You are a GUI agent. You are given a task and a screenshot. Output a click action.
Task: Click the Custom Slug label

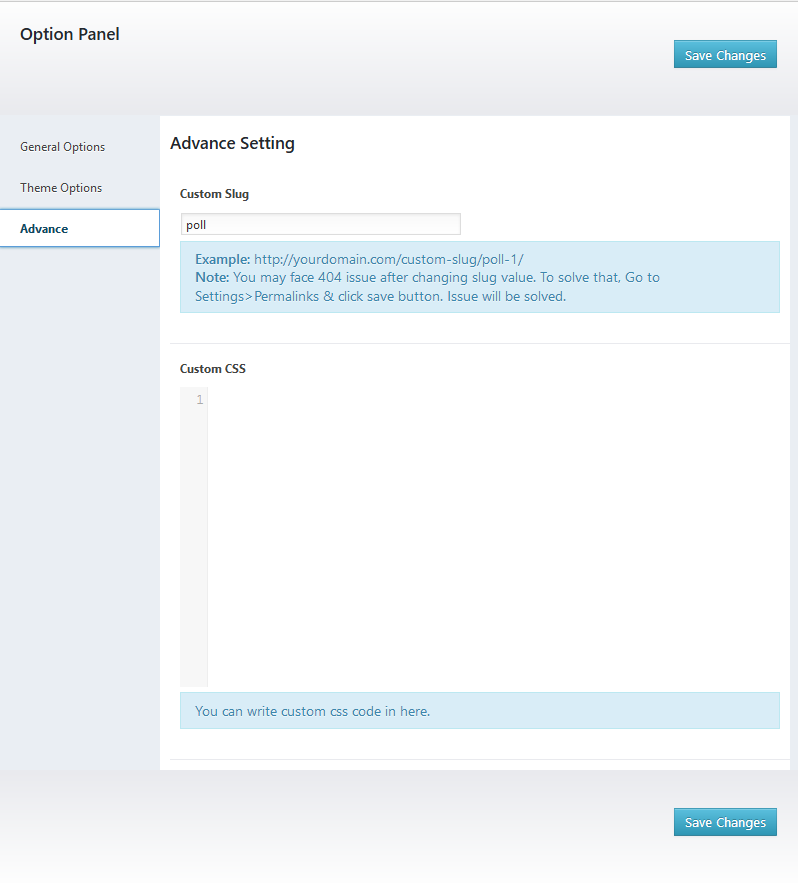pos(214,194)
